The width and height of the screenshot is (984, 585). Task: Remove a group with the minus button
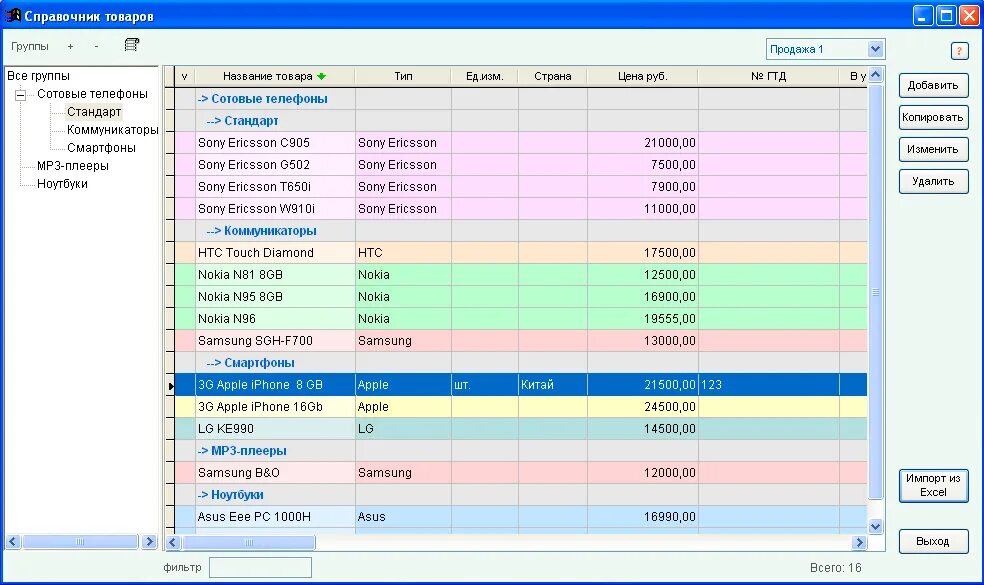(x=96, y=46)
